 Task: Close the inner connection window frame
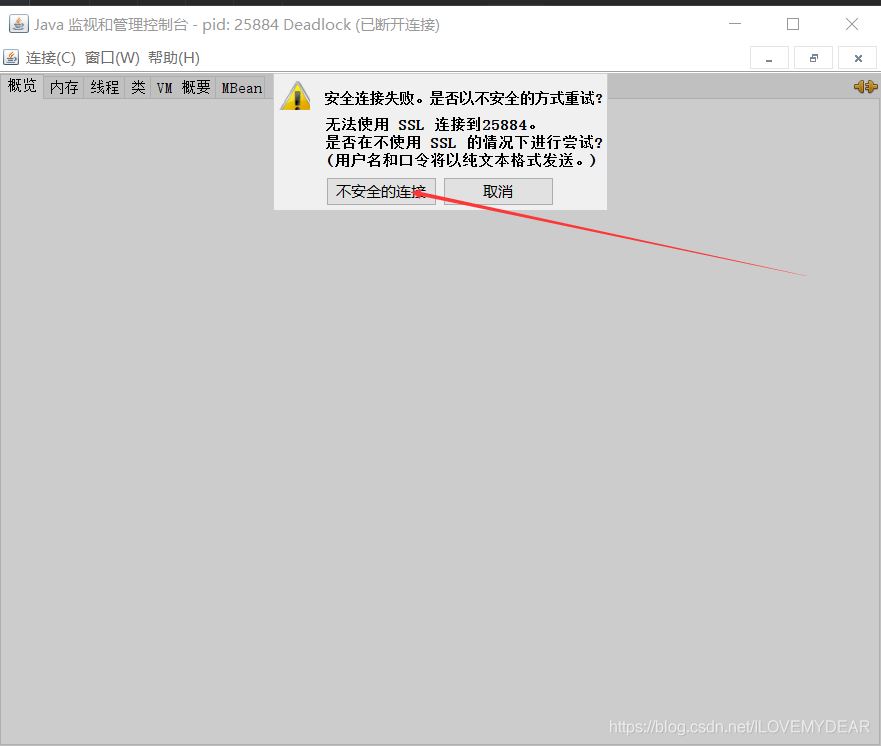(858, 58)
